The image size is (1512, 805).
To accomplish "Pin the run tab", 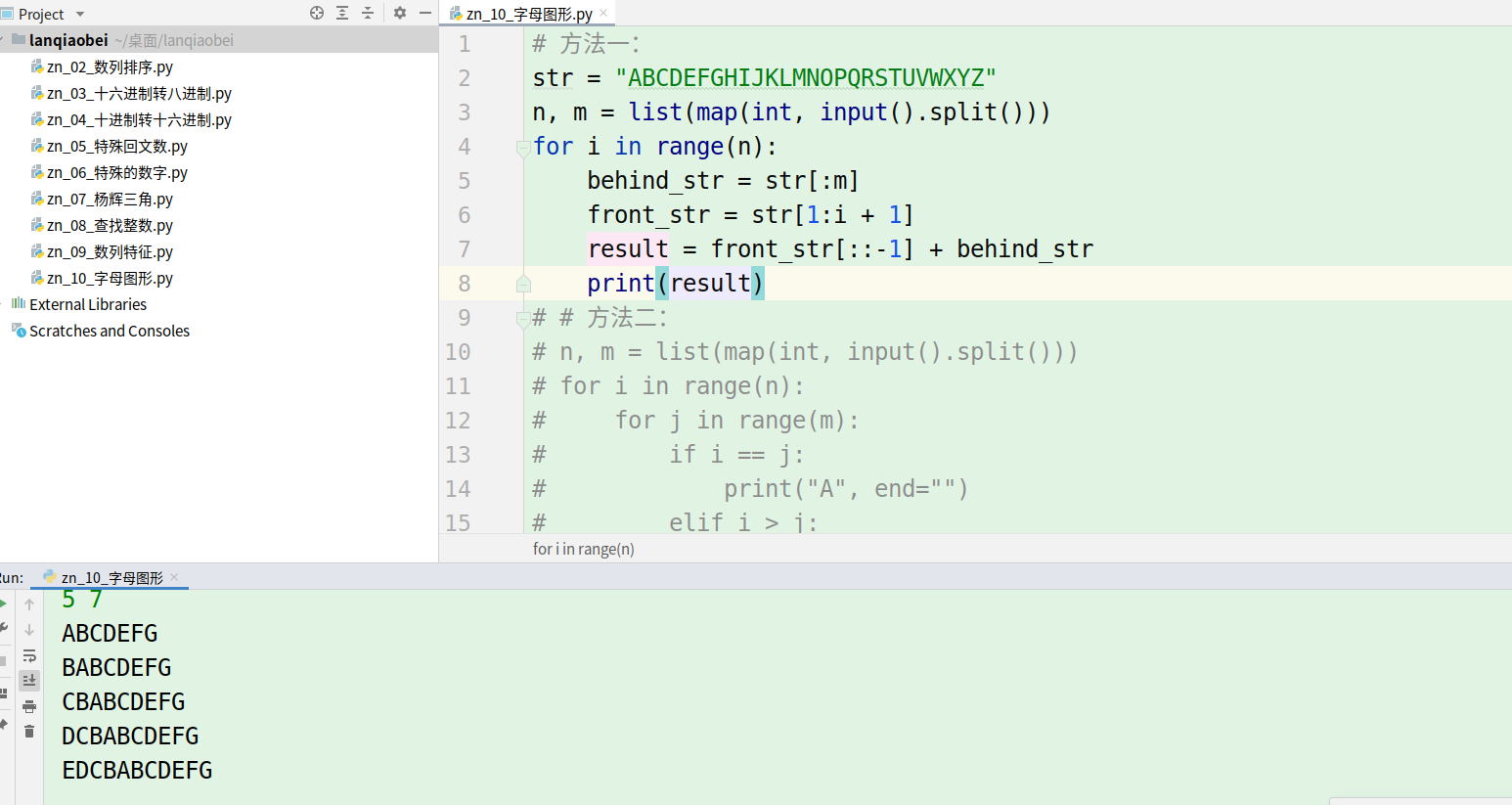I will [3, 725].
